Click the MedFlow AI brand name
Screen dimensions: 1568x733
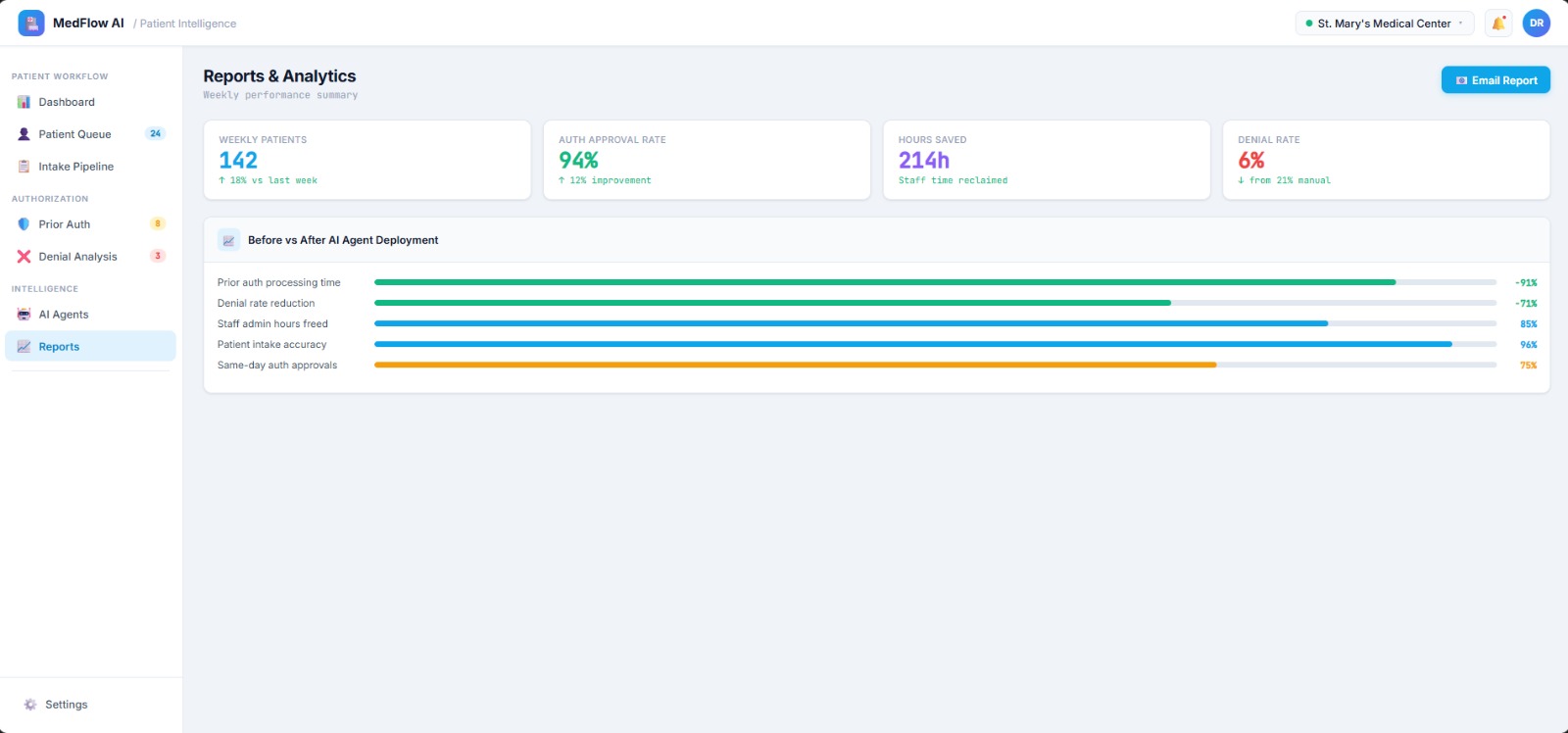(x=88, y=24)
